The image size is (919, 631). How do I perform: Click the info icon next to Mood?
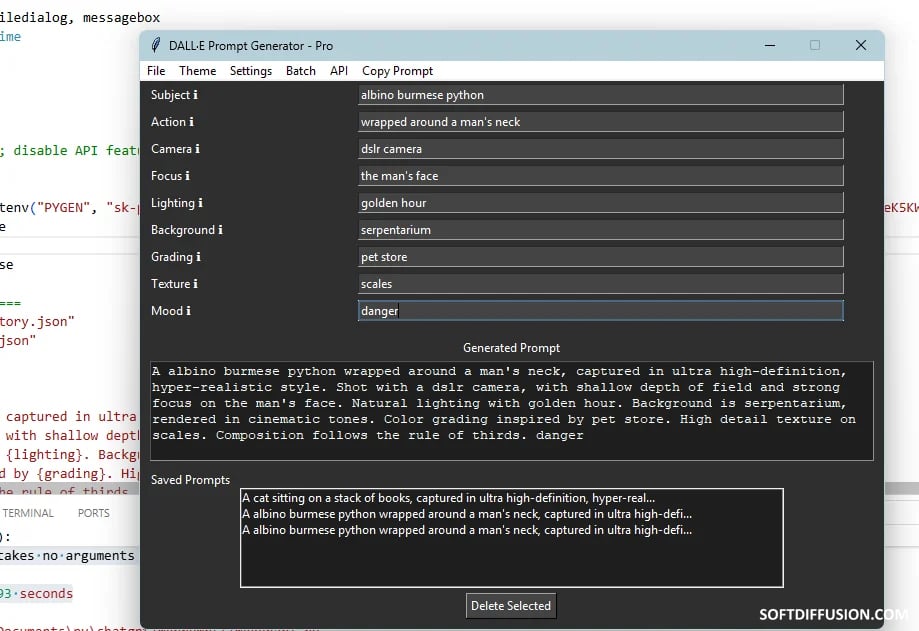(x=188, y=311)
